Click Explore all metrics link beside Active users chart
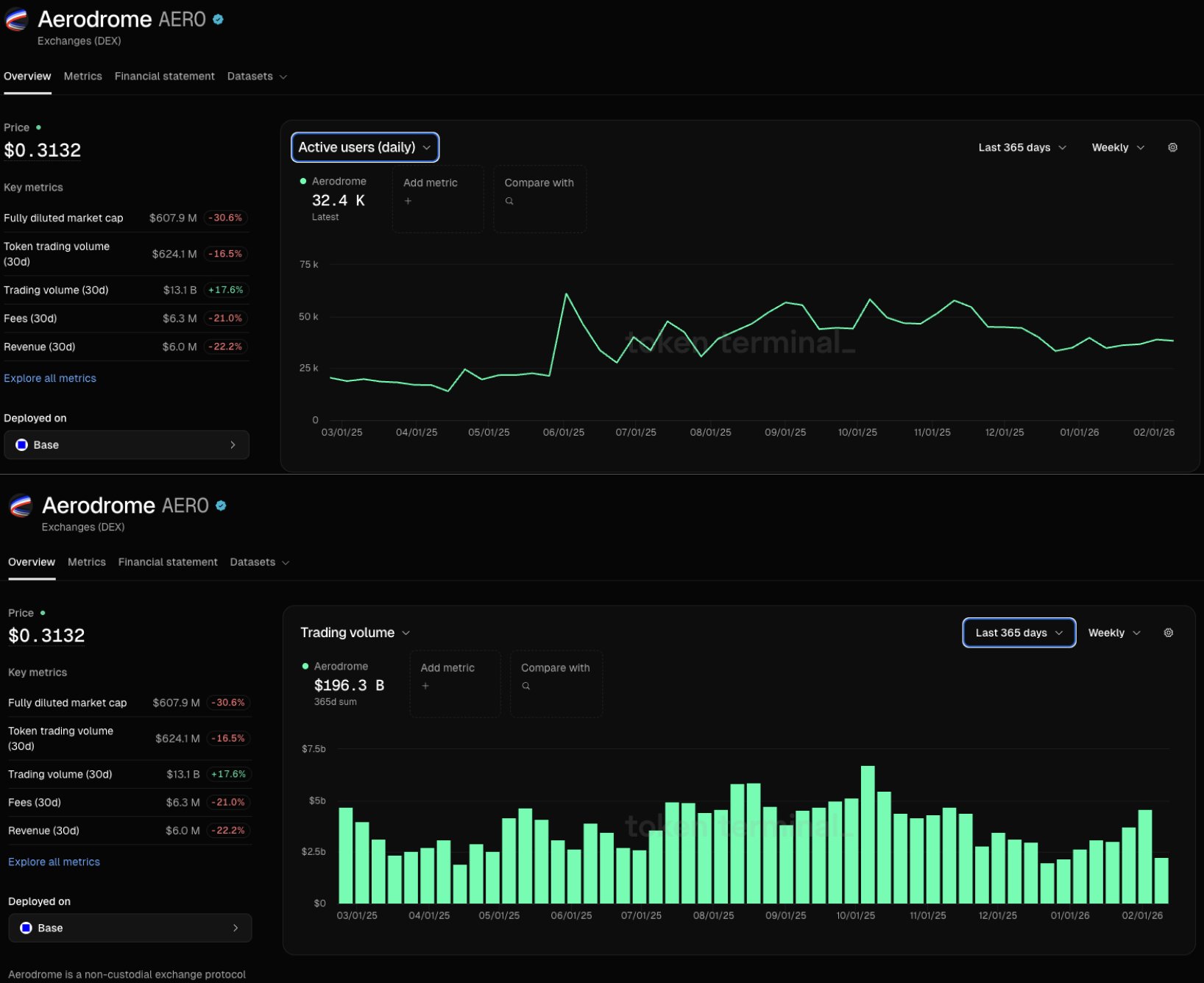The image size is (1204, 983). (50, 378)
